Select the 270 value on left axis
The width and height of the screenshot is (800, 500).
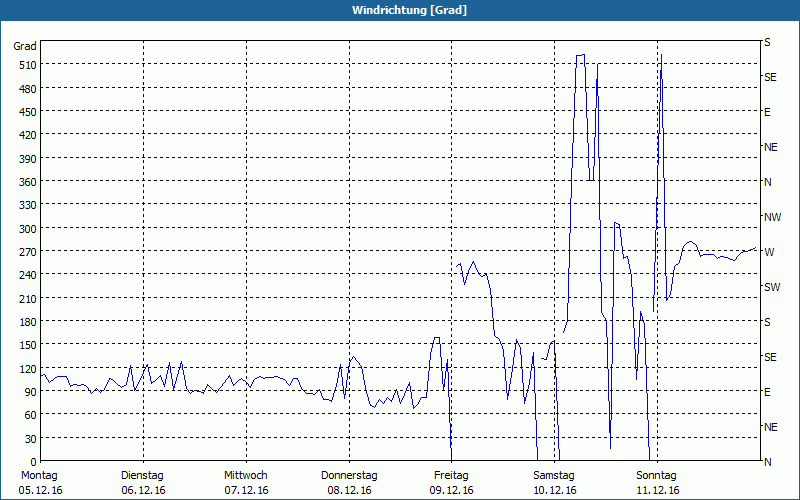28,252
